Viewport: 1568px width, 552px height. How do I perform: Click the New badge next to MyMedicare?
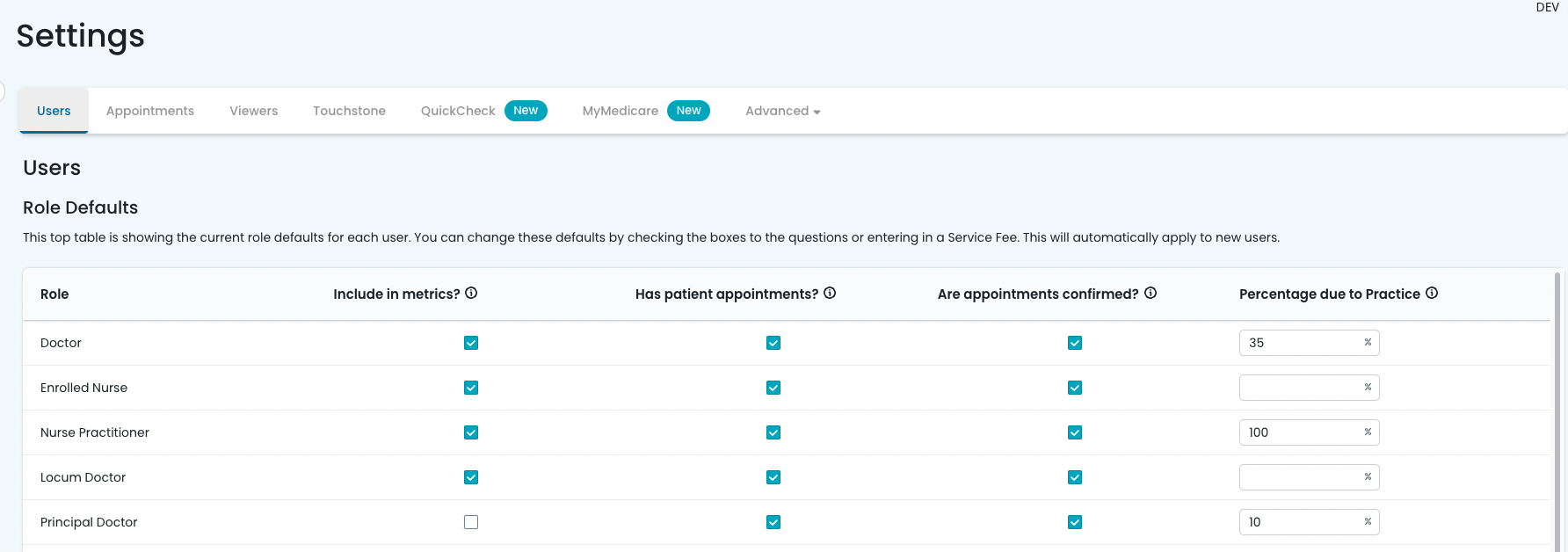coord(688,111)
